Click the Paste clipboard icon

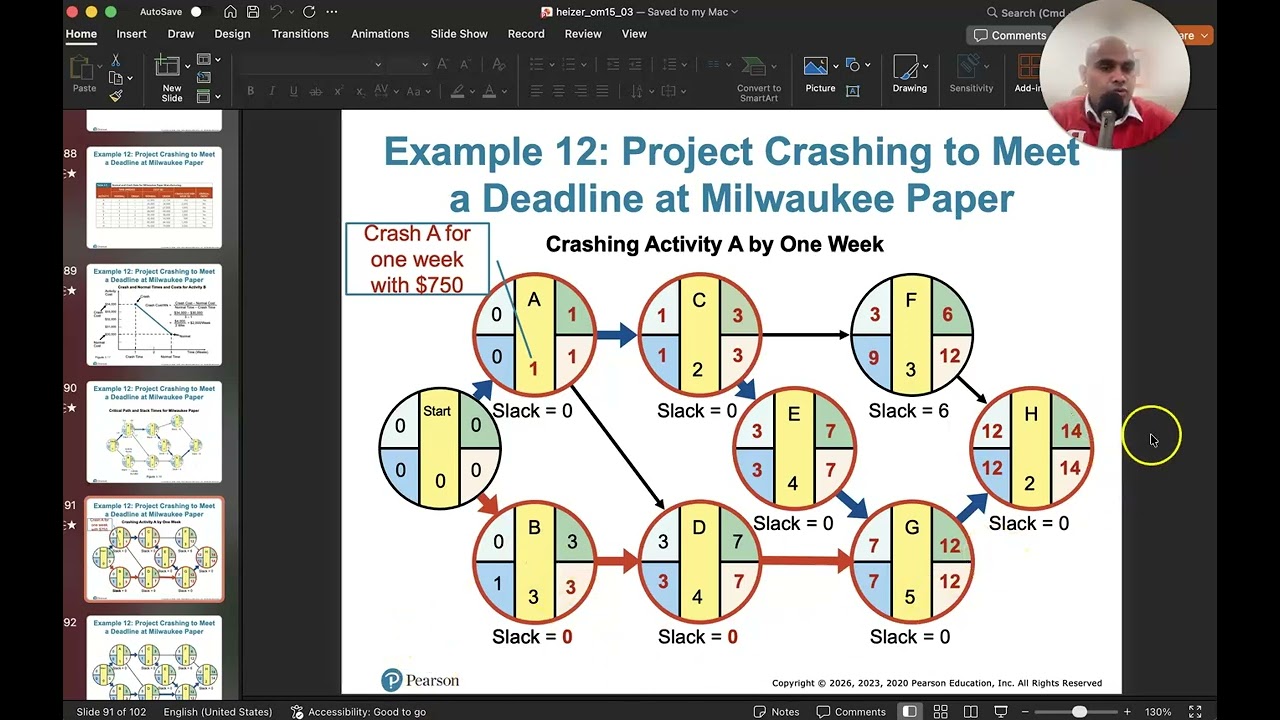pos(84,68)
